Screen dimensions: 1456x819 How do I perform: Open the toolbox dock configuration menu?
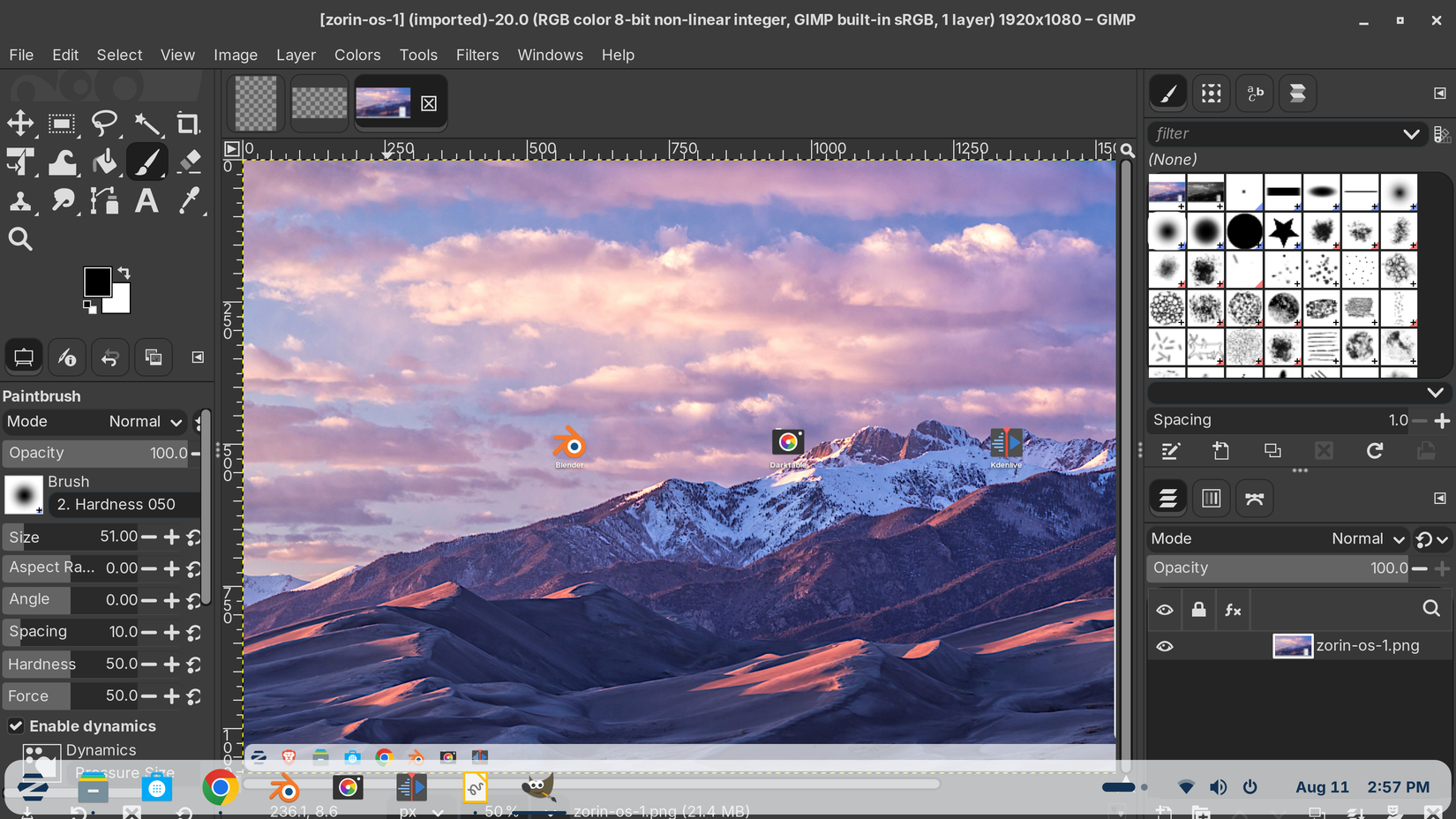pos(198,357)
